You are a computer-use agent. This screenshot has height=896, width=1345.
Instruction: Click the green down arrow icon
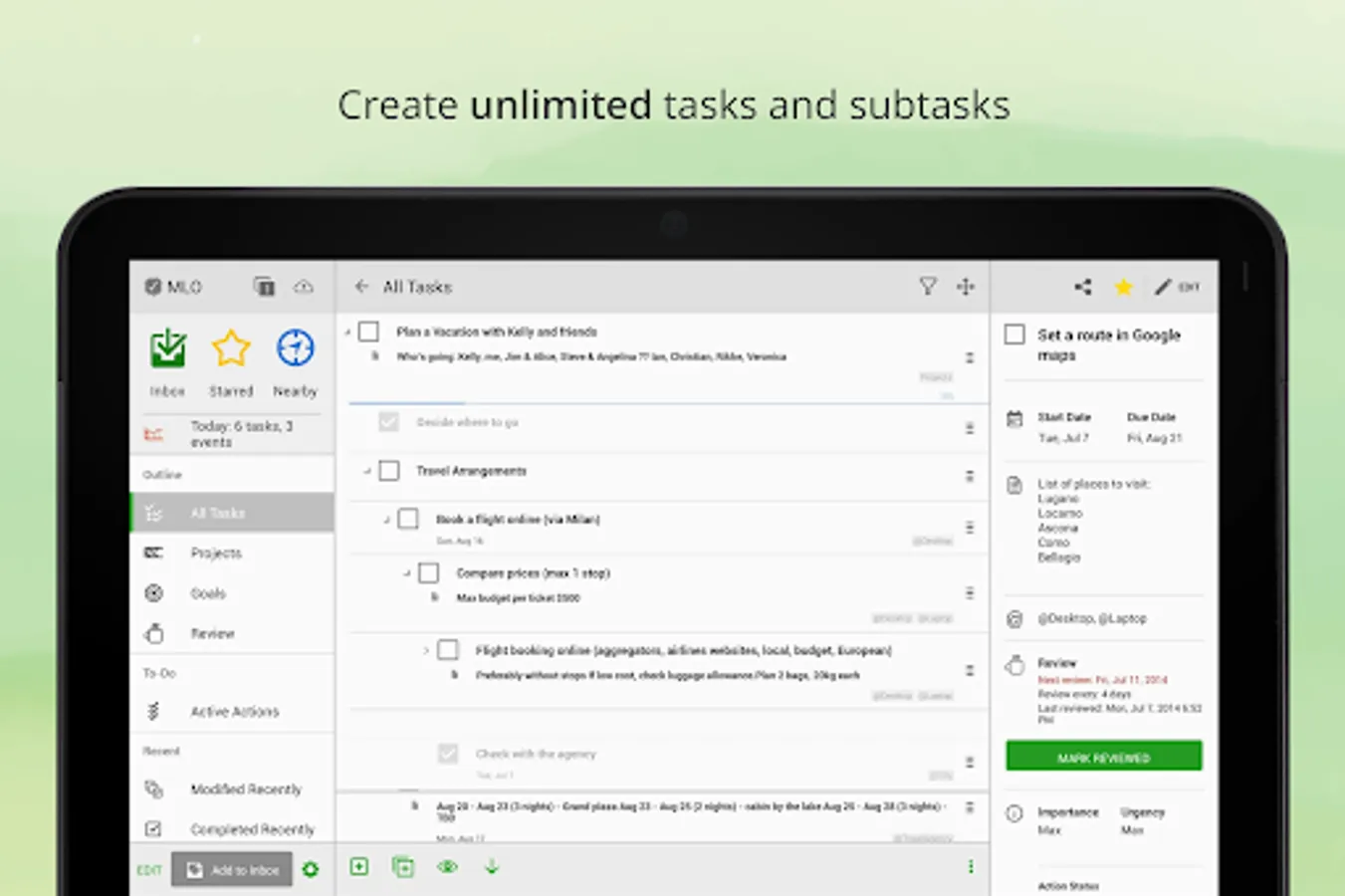click(492, 867)
